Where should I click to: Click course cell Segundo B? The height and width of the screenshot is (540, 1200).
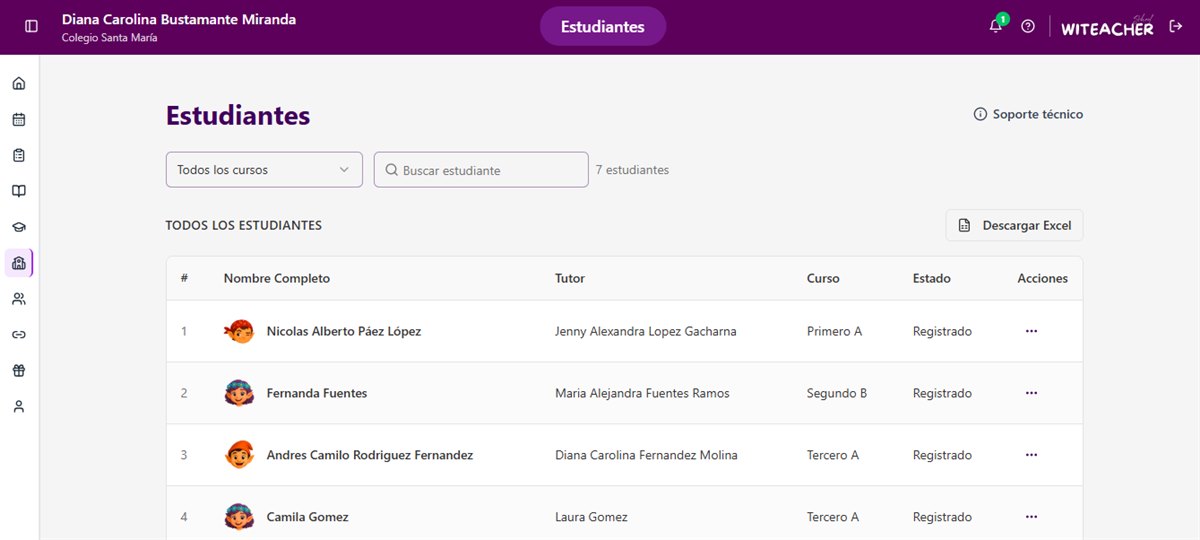point(837,393)
